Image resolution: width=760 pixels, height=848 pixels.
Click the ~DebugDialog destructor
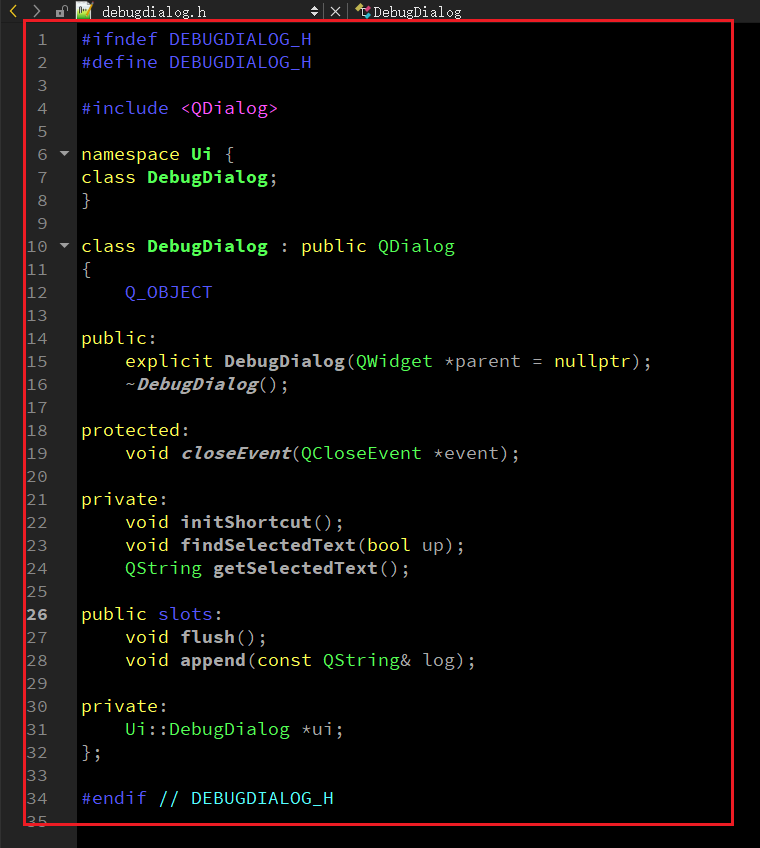(x=192, y=385)
